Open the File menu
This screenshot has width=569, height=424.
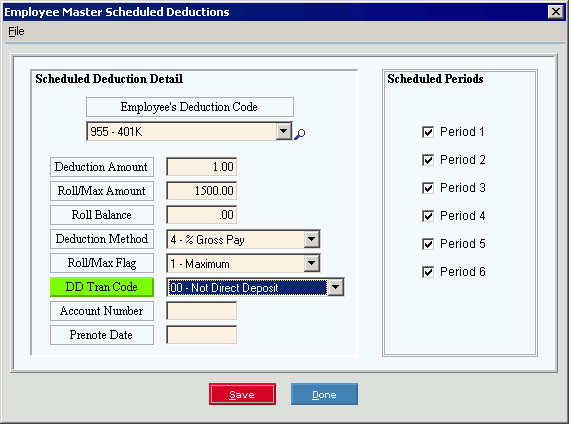(x=16, y=31)
